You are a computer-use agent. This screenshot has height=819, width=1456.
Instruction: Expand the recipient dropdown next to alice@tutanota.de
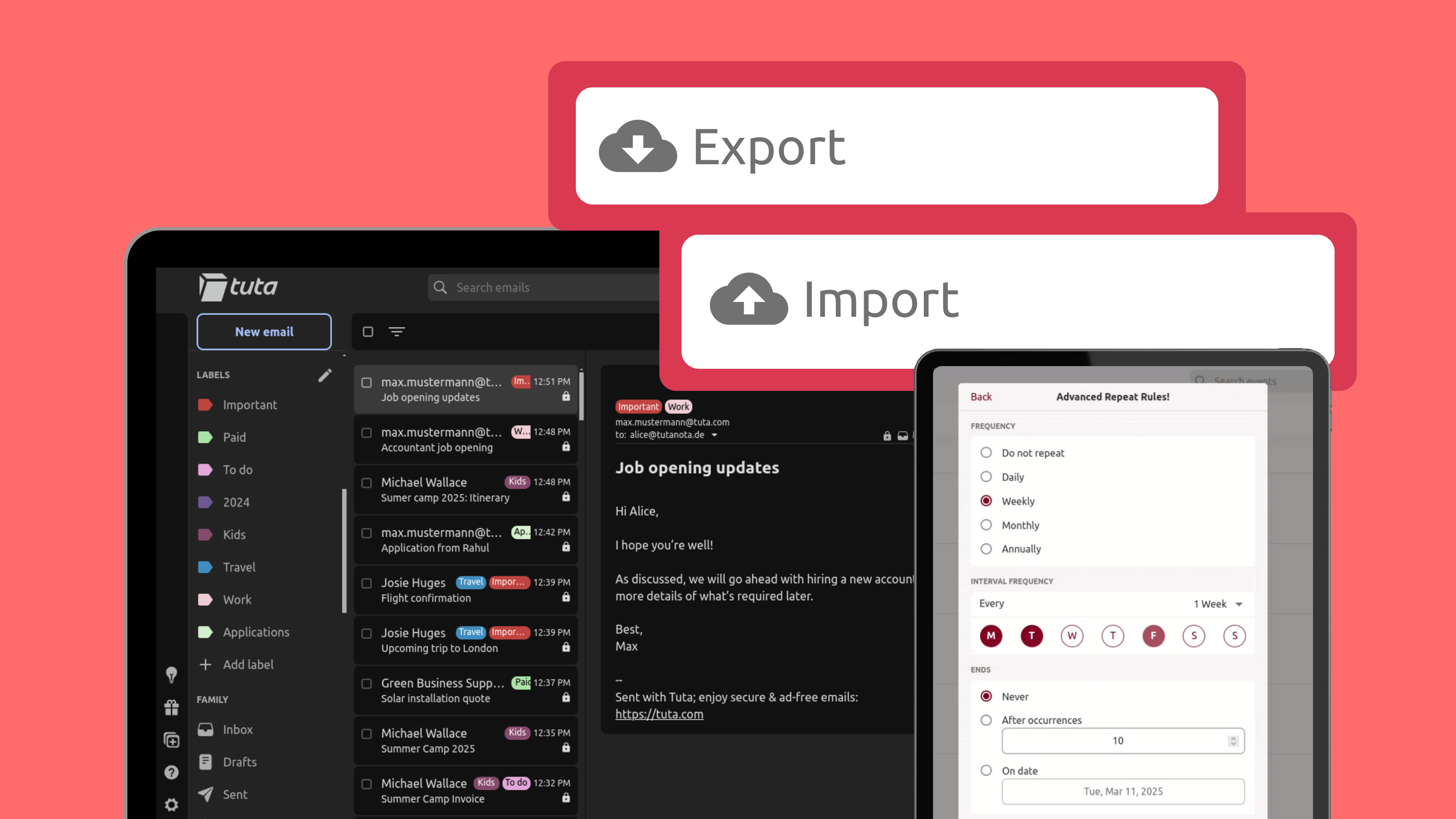tap(715, 435)
